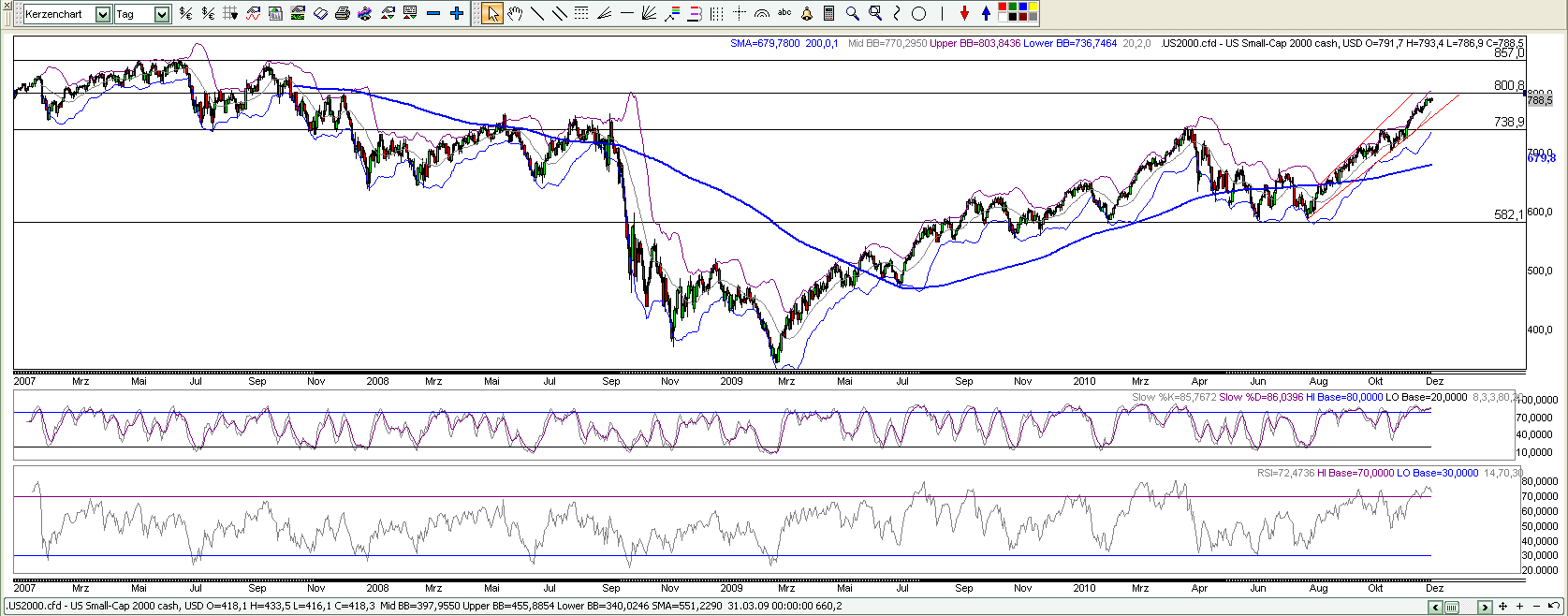Pick the parallel channel line tool
The width and height of the screenshot is (1568, 616).
pyautogui.click(x=559, y=13)
